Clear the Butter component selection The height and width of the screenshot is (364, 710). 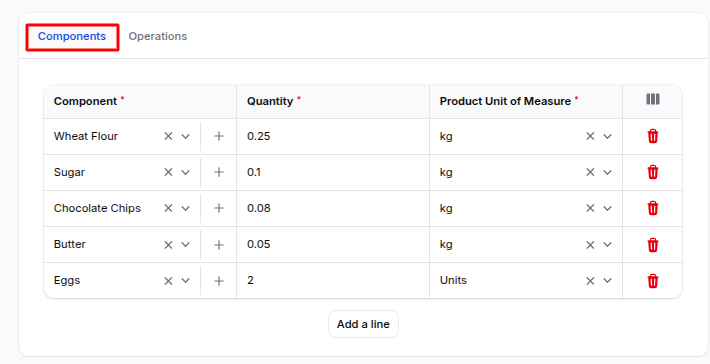[x=168, y=245]
